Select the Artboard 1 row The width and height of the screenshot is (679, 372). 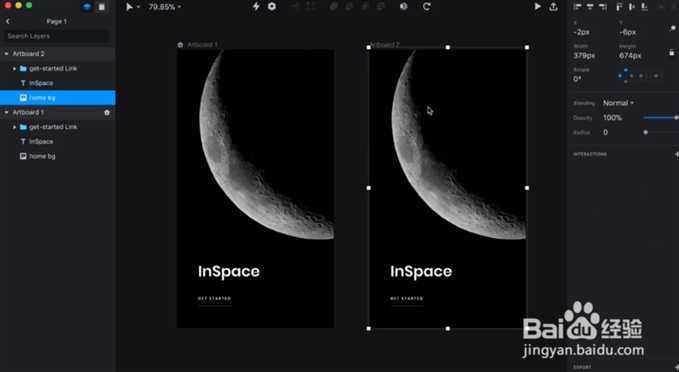pyautogui.click(x=58, y=112)
